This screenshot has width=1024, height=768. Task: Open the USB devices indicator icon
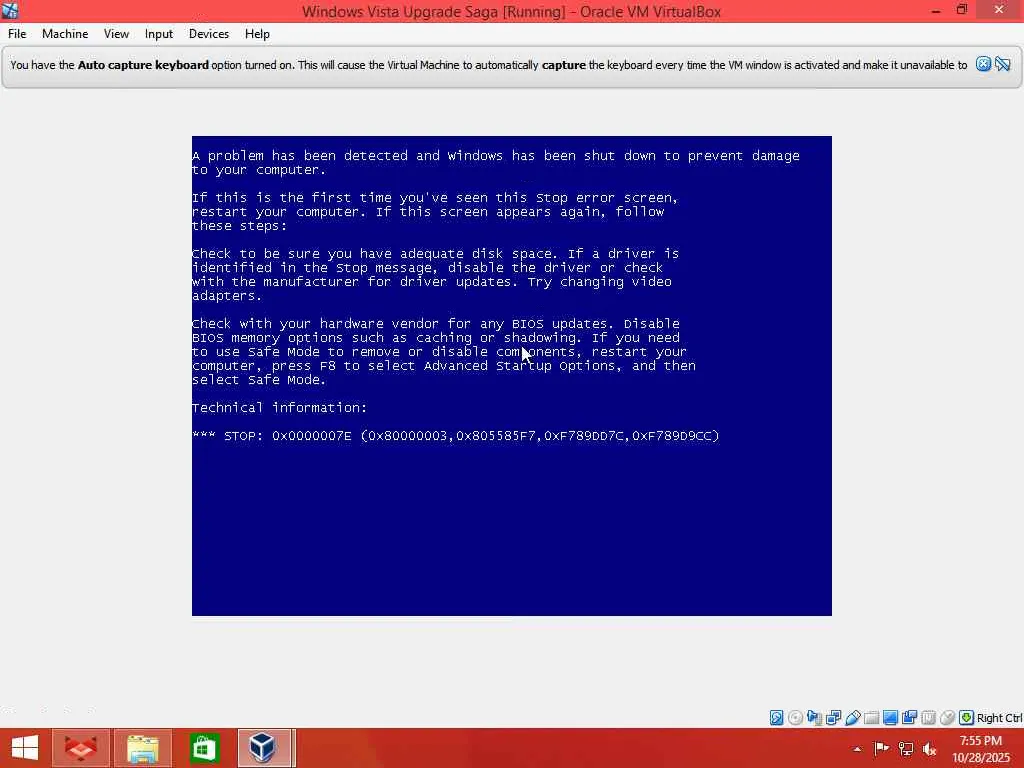[x=852, y=718]
